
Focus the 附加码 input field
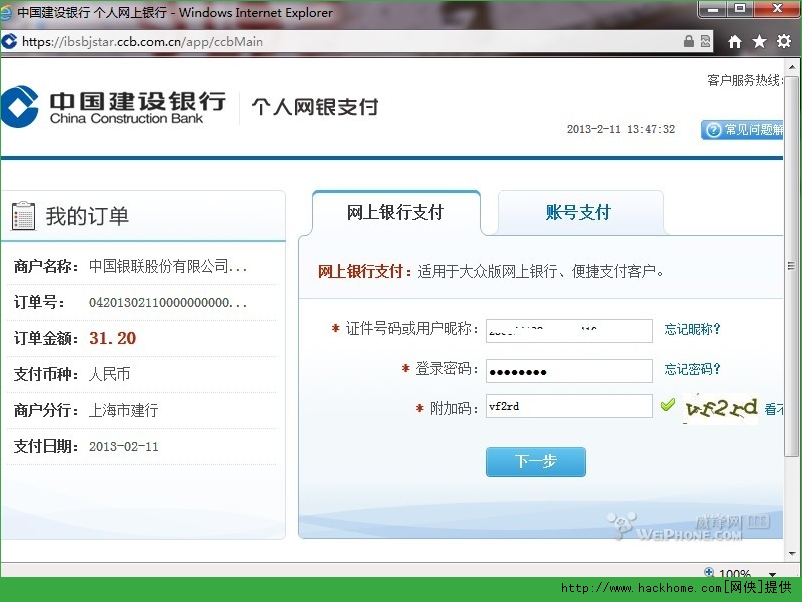point(569,406)
